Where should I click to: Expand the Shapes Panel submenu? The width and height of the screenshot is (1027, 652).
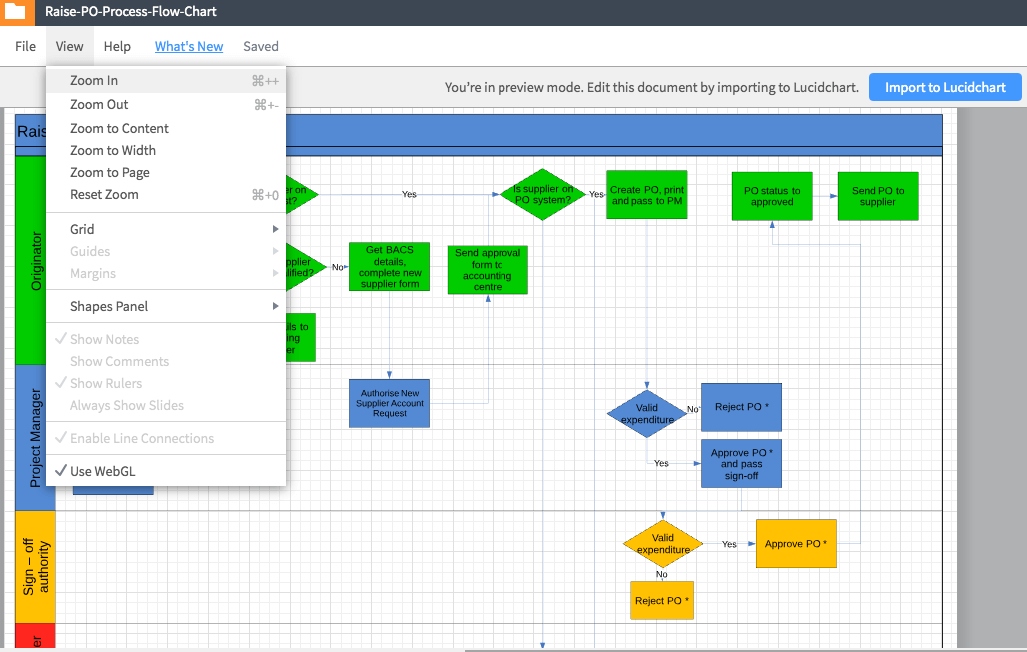click(x=166, y=307)
